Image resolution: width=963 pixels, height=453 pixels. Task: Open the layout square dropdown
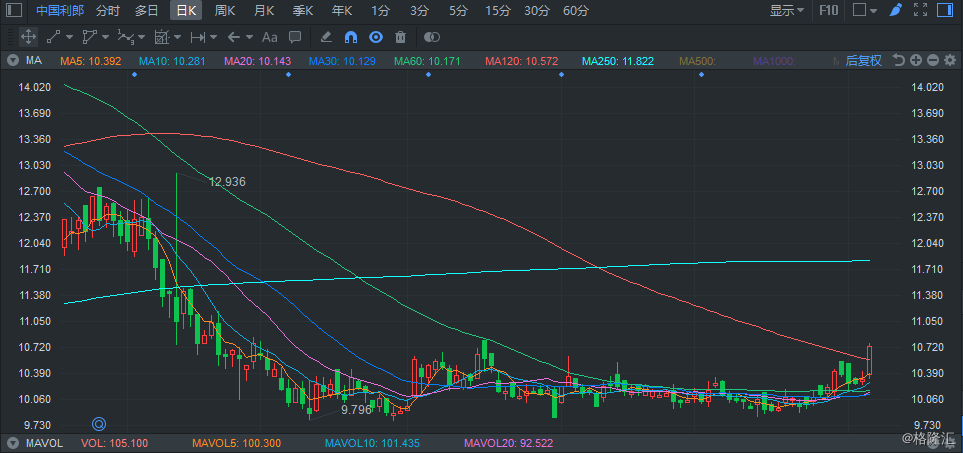866,10
